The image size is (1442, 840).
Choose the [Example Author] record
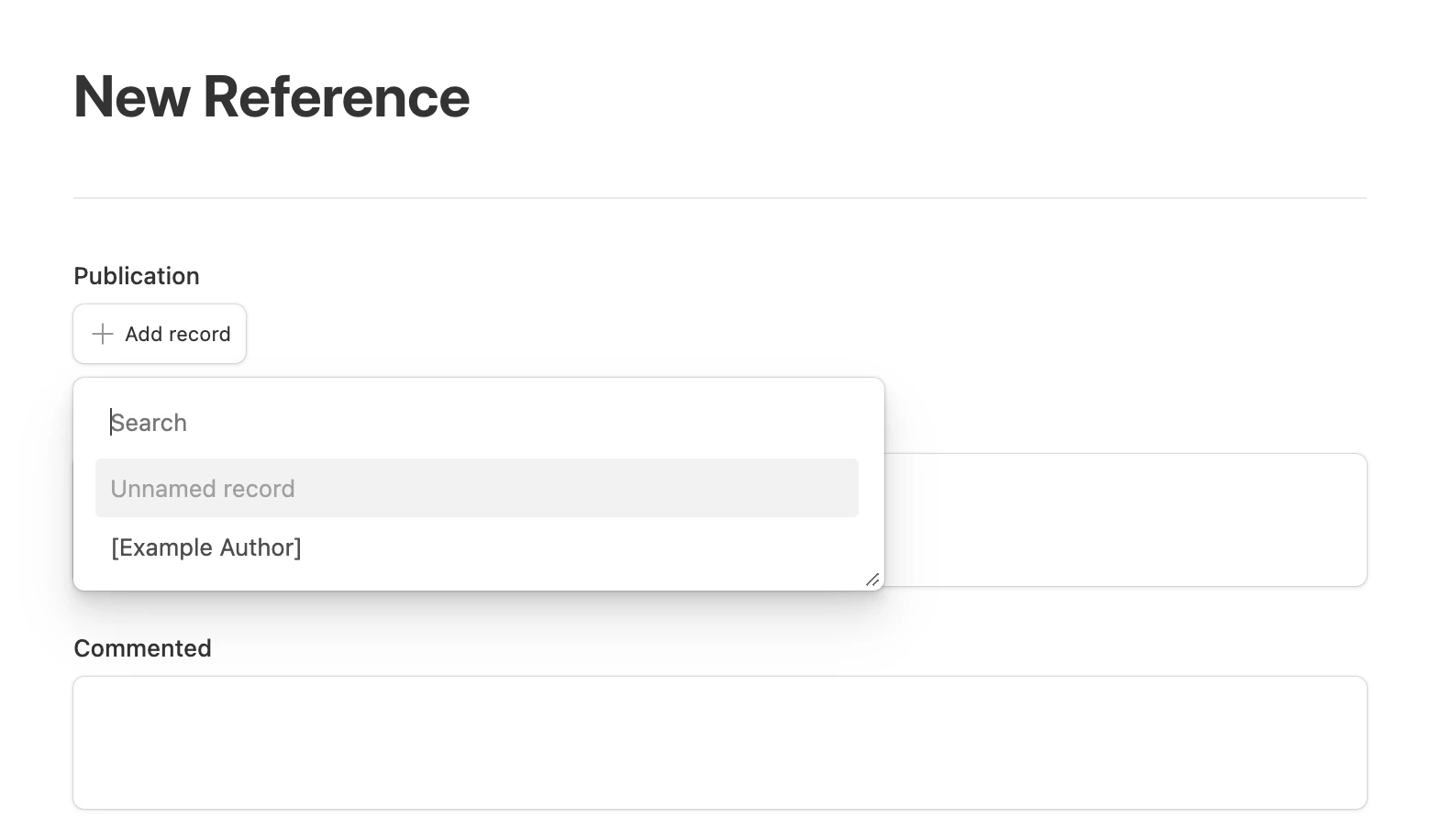coord(206,547)
